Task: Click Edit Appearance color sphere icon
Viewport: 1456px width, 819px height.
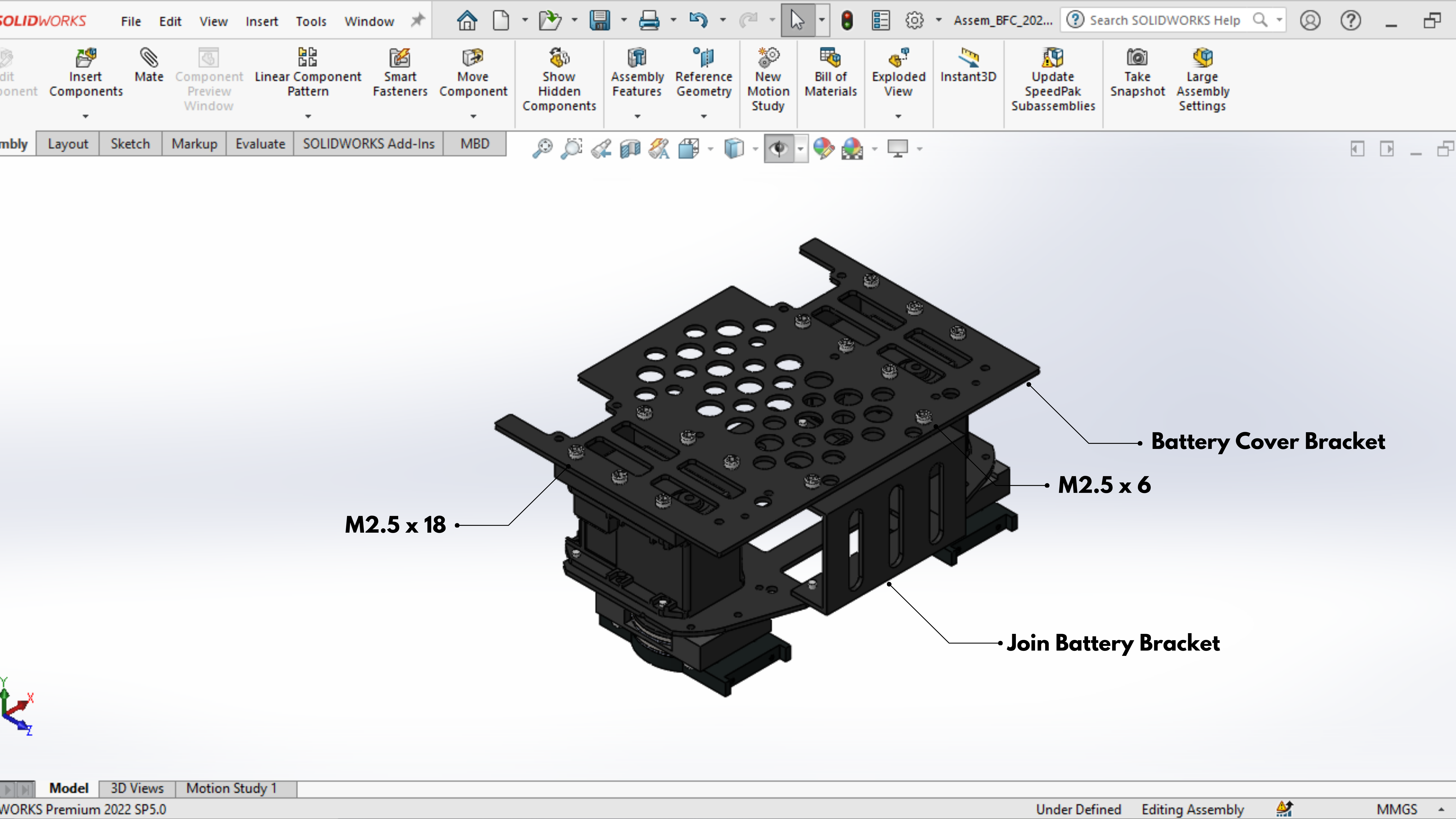Action: coord(824,149)
